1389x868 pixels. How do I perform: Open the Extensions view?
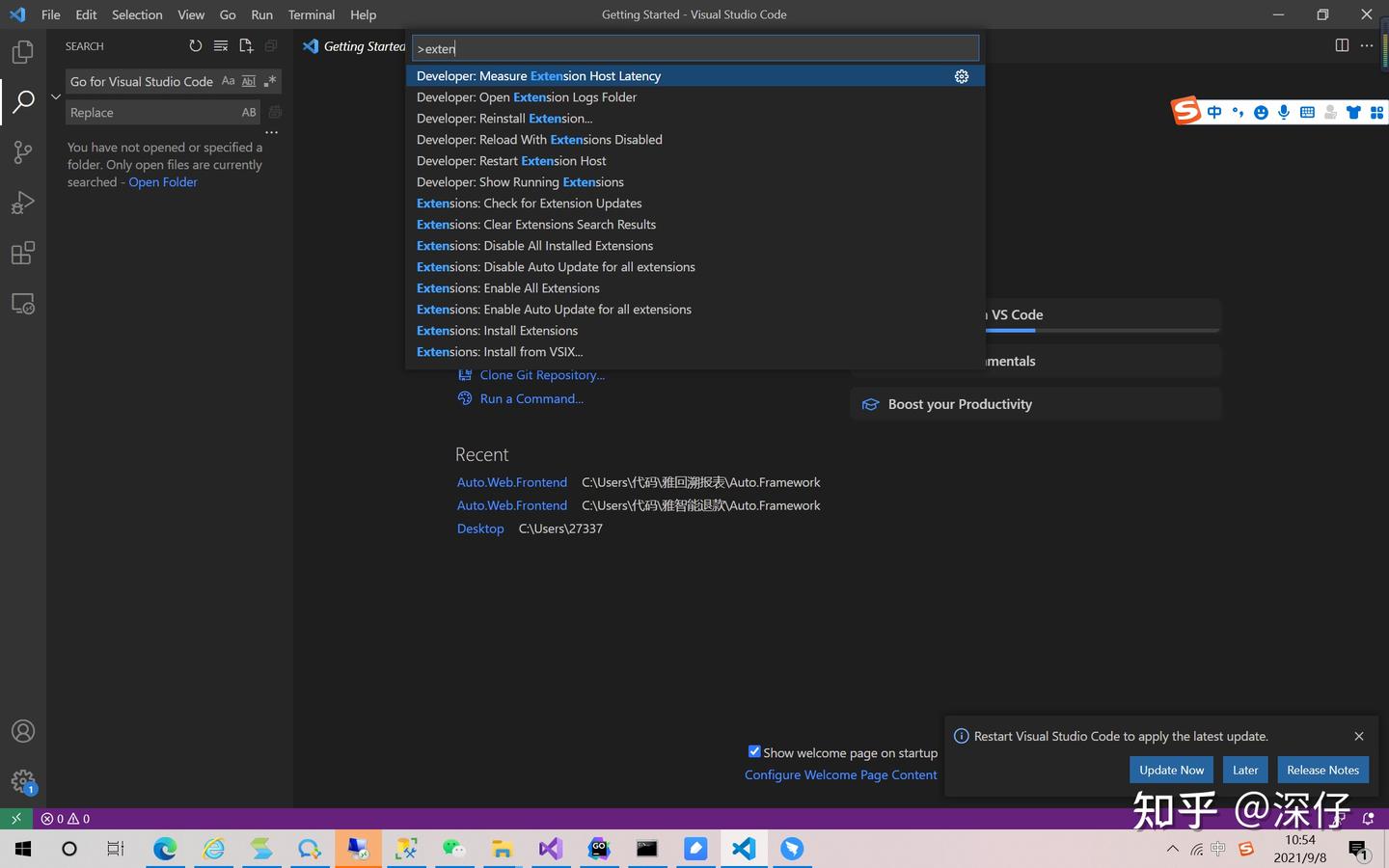tap(23, 253)
